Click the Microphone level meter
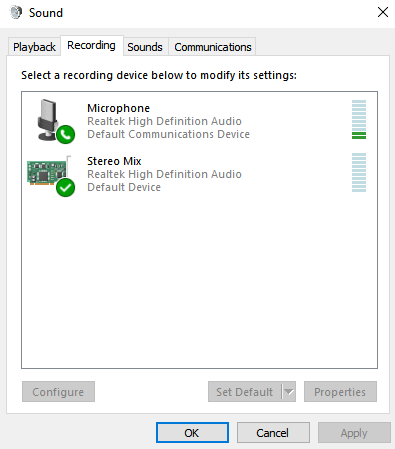 pos(359,119)
